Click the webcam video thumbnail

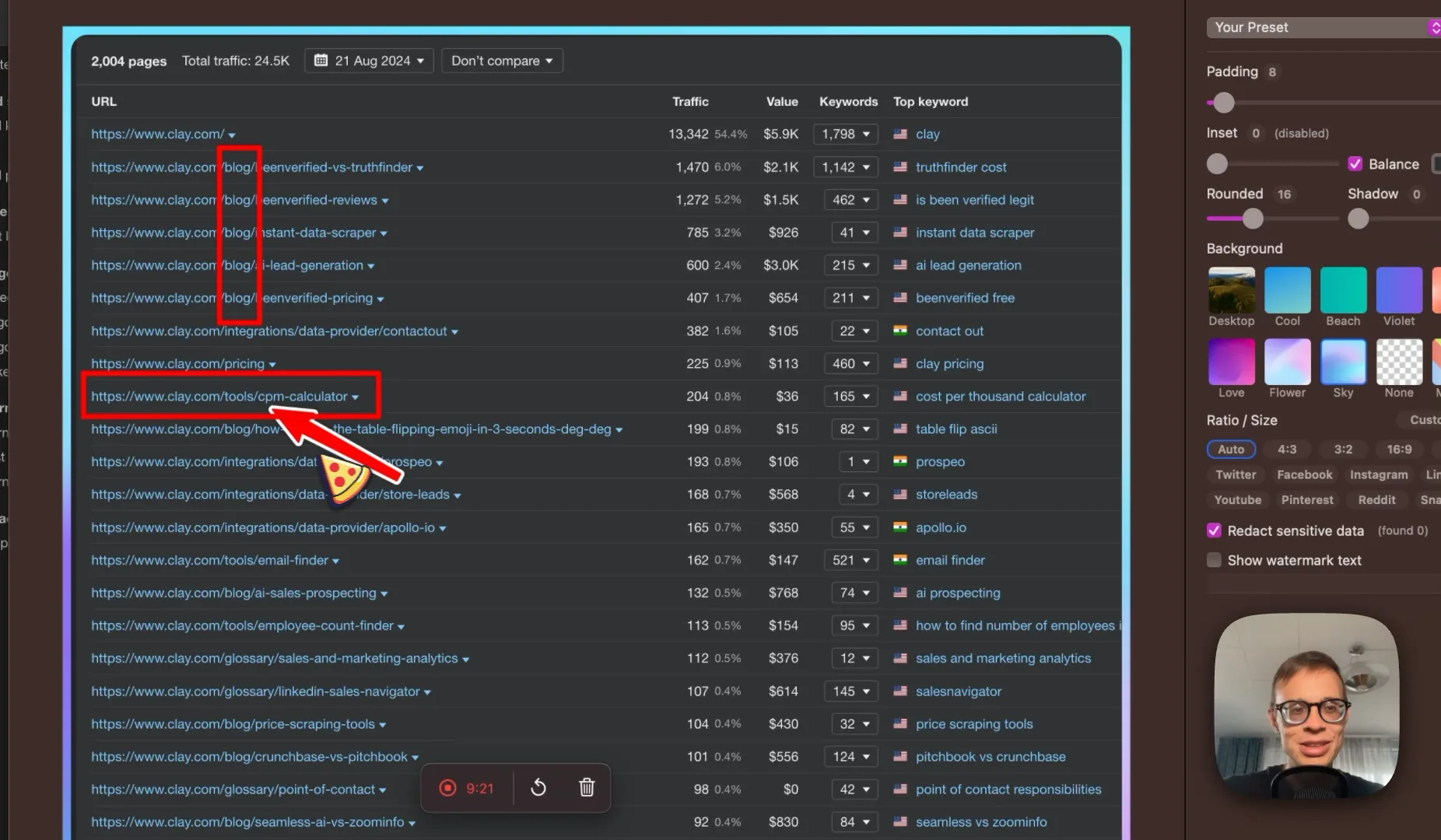[x=1307, y=706]
